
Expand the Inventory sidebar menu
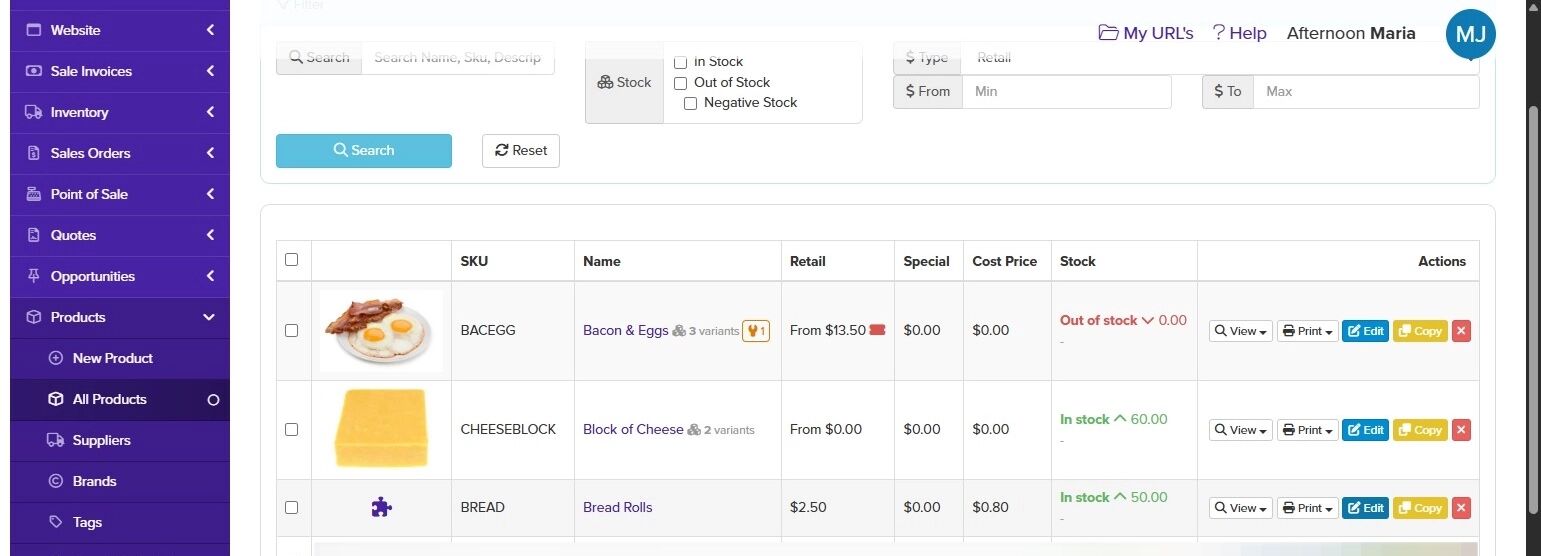[x=120, y=112]
